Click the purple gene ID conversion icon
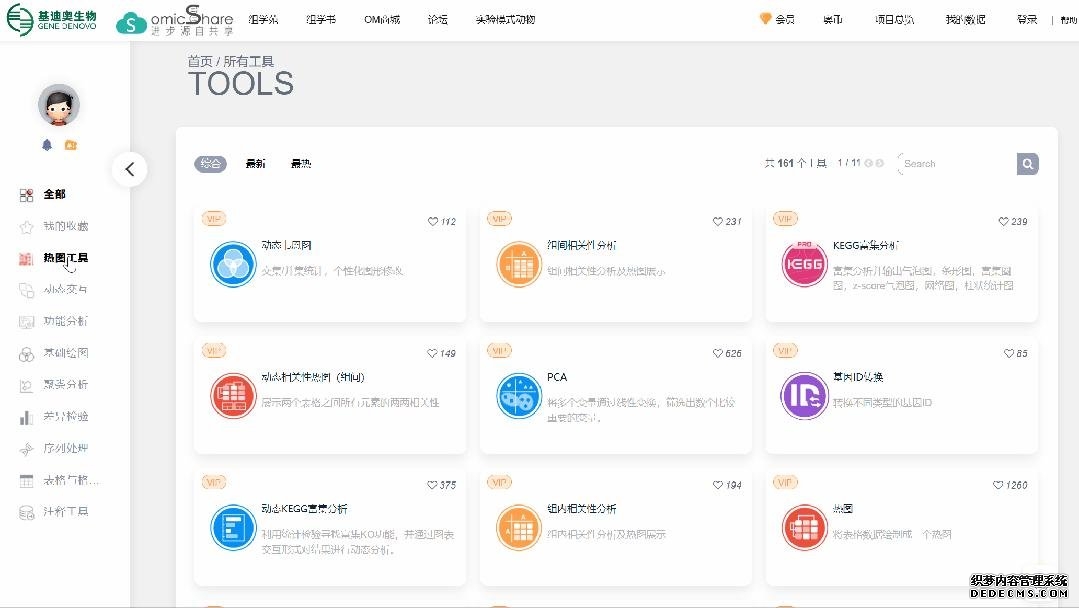Screen dimensions: 1079x608 click(x=804, y=396)
